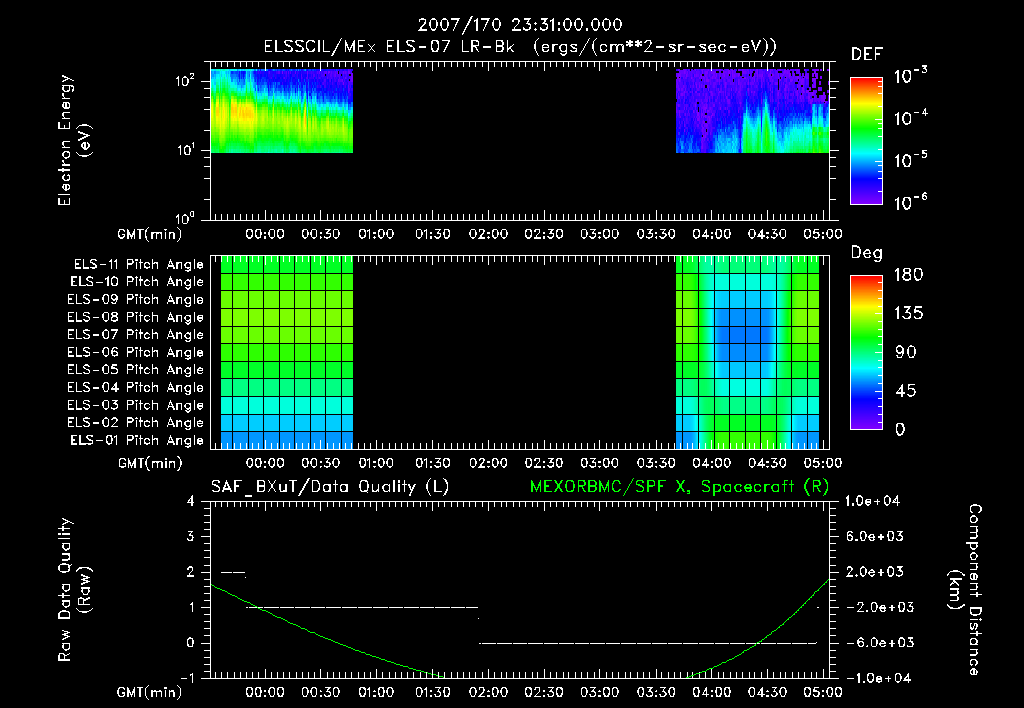Screen dimensions: 1024x708
Task: Click the 90 tick on Deg color bar
Action: tap(906, 353)
